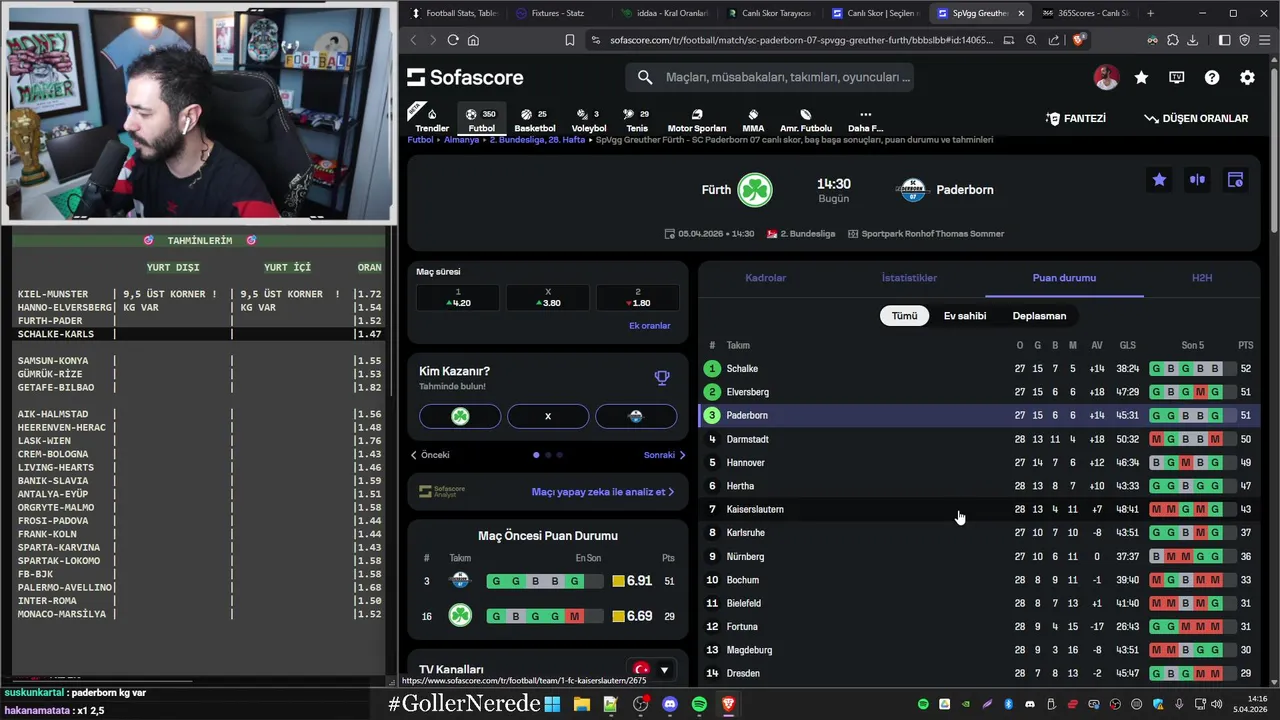Screen dimensions: 1280x720
Task: Click the Brave shields lion icon
Action: 1078,40
